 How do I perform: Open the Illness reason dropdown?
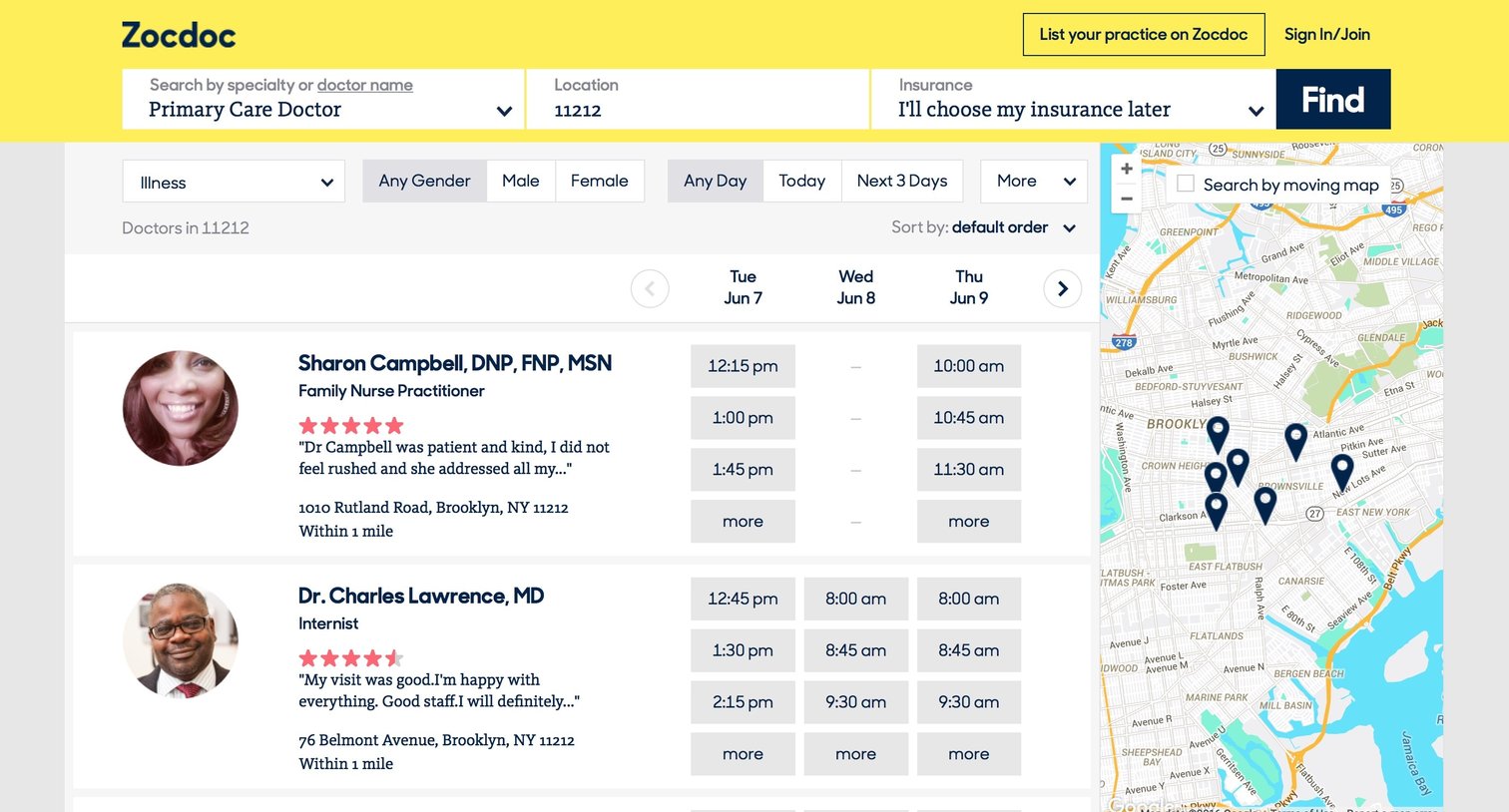point(234,182)
